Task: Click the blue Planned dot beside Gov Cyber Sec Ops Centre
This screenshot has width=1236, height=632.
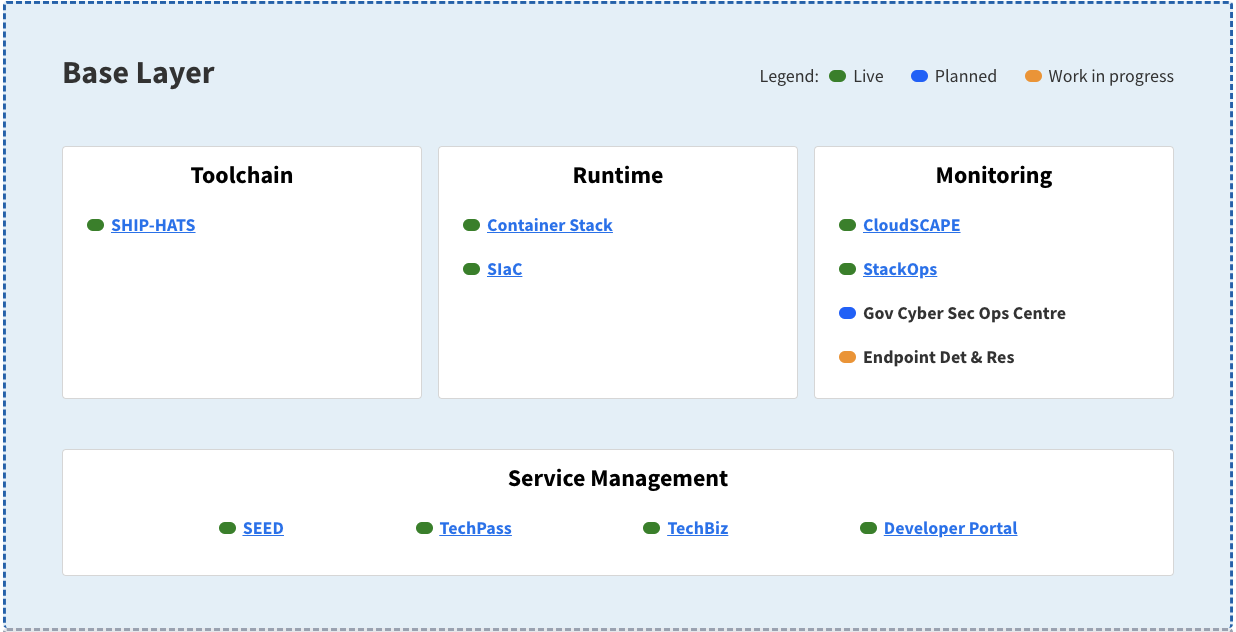Action: point(847,313)
